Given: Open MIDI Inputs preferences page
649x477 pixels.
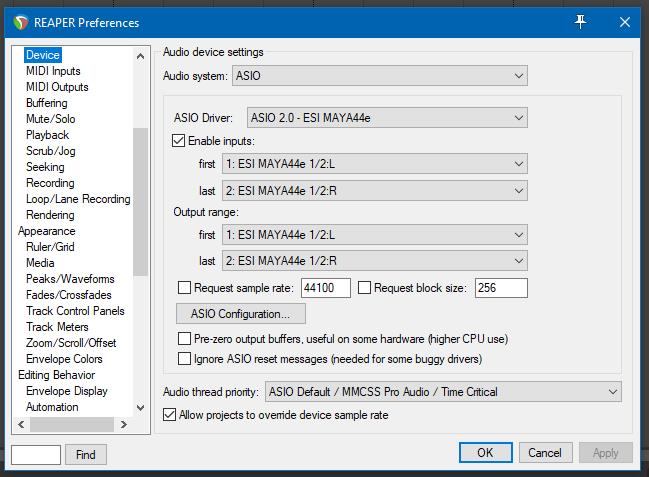Looking at the screenshot, I should (x=53, y=71).
